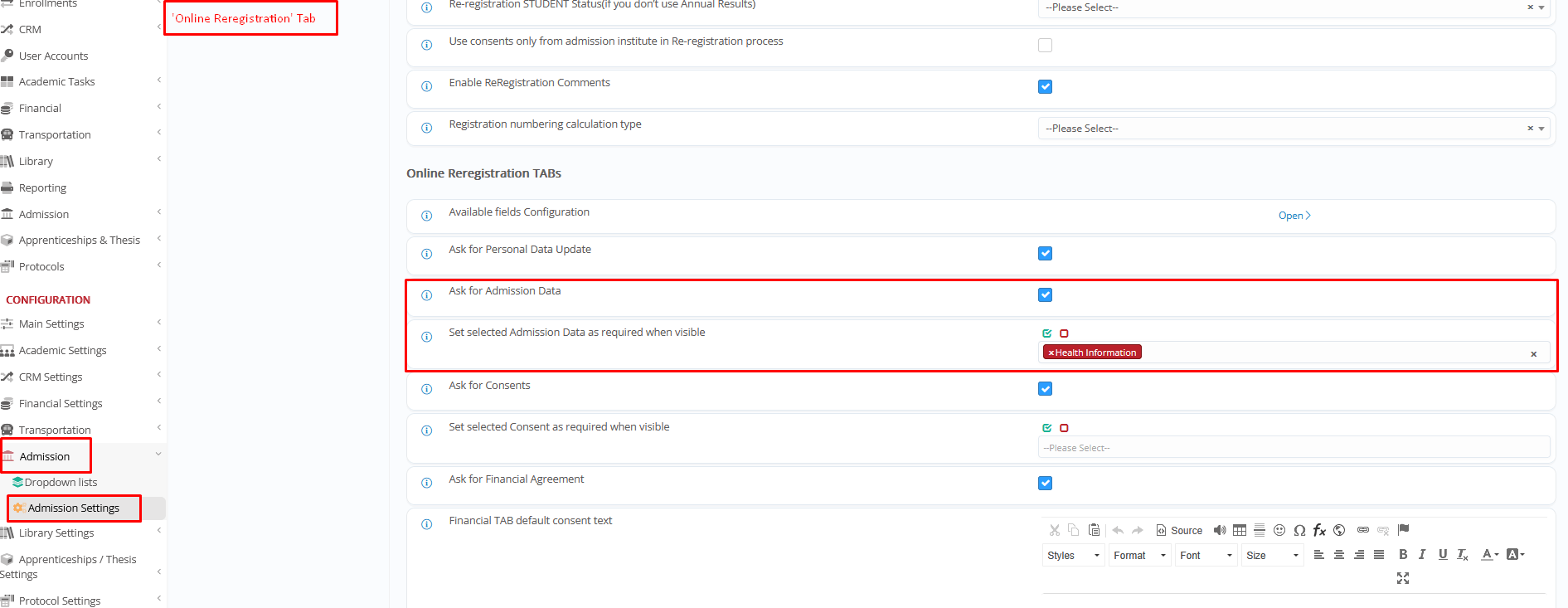The image size is (1568, 608).
Task: Insert a link with the chain icon
Action: tap(1363, 530)
